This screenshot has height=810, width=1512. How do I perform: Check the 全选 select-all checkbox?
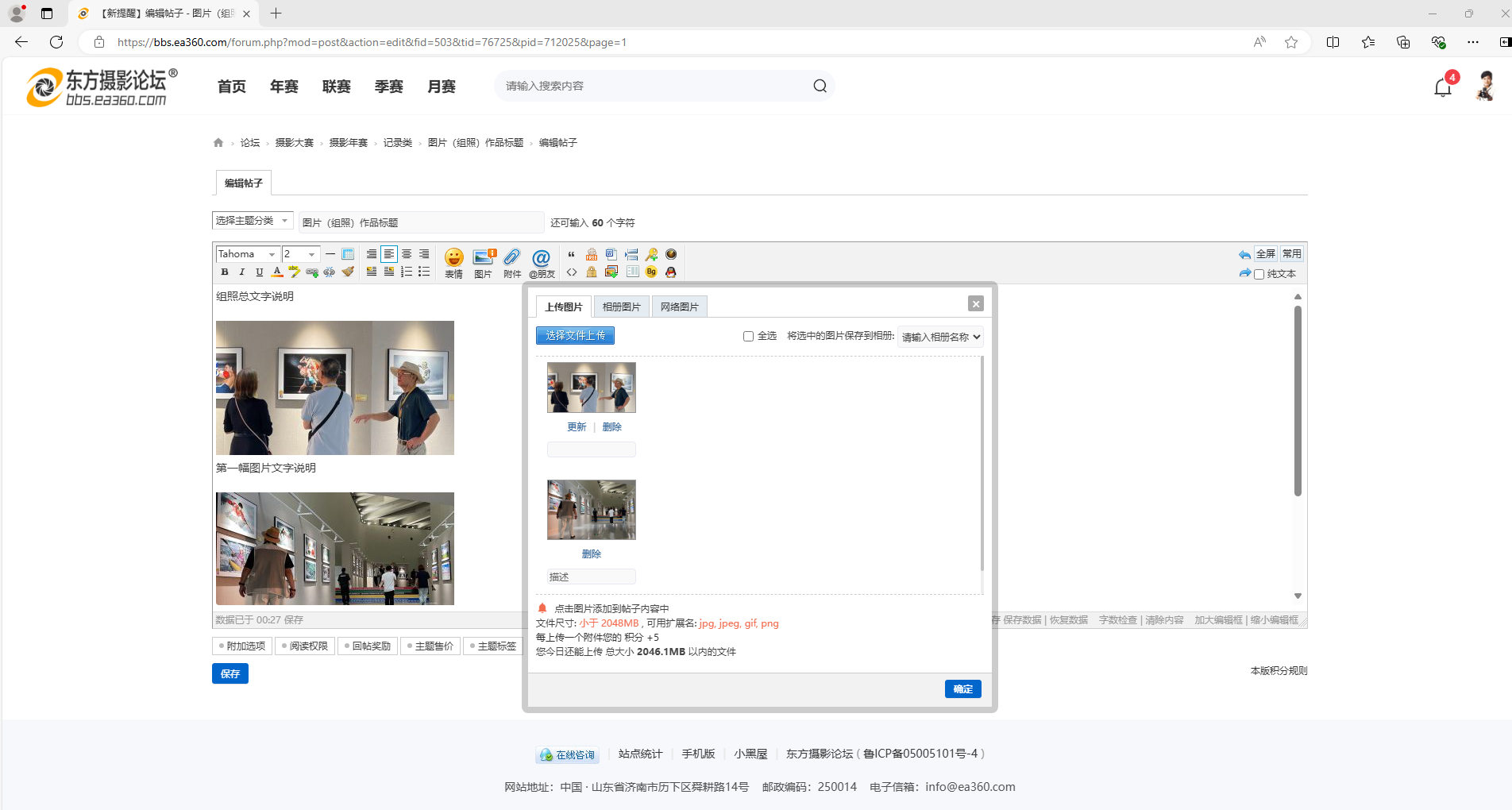pos(748,337)
